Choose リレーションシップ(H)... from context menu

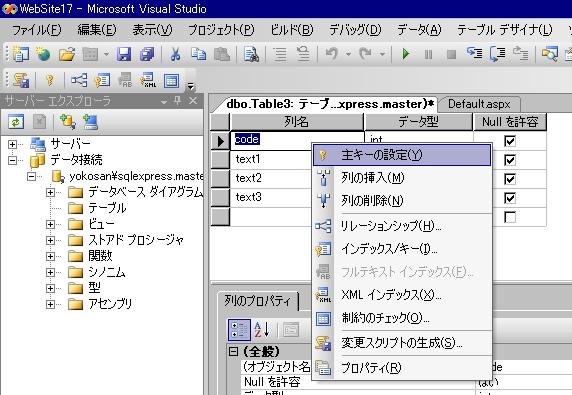pos(402,226)
